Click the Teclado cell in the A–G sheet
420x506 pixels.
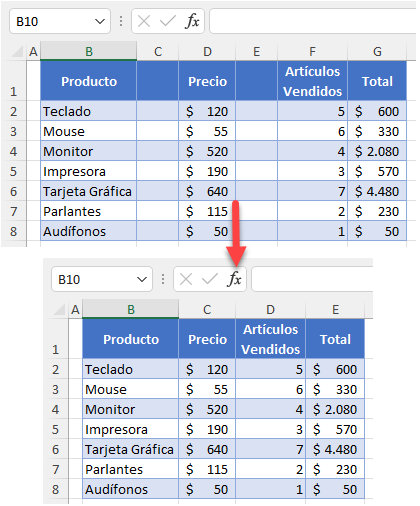[89, 111]
